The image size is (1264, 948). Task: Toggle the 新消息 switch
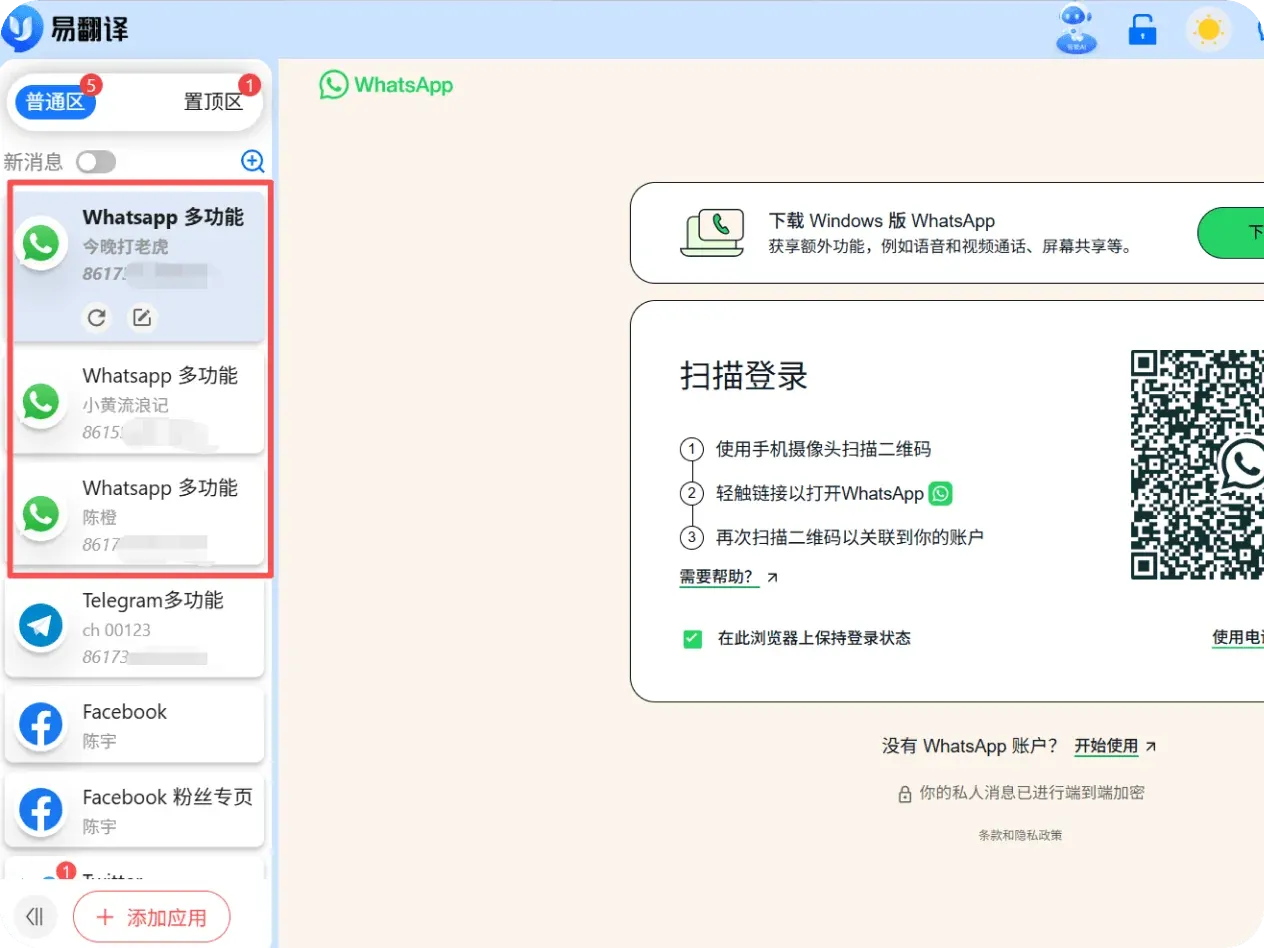(x=96, y=162)
